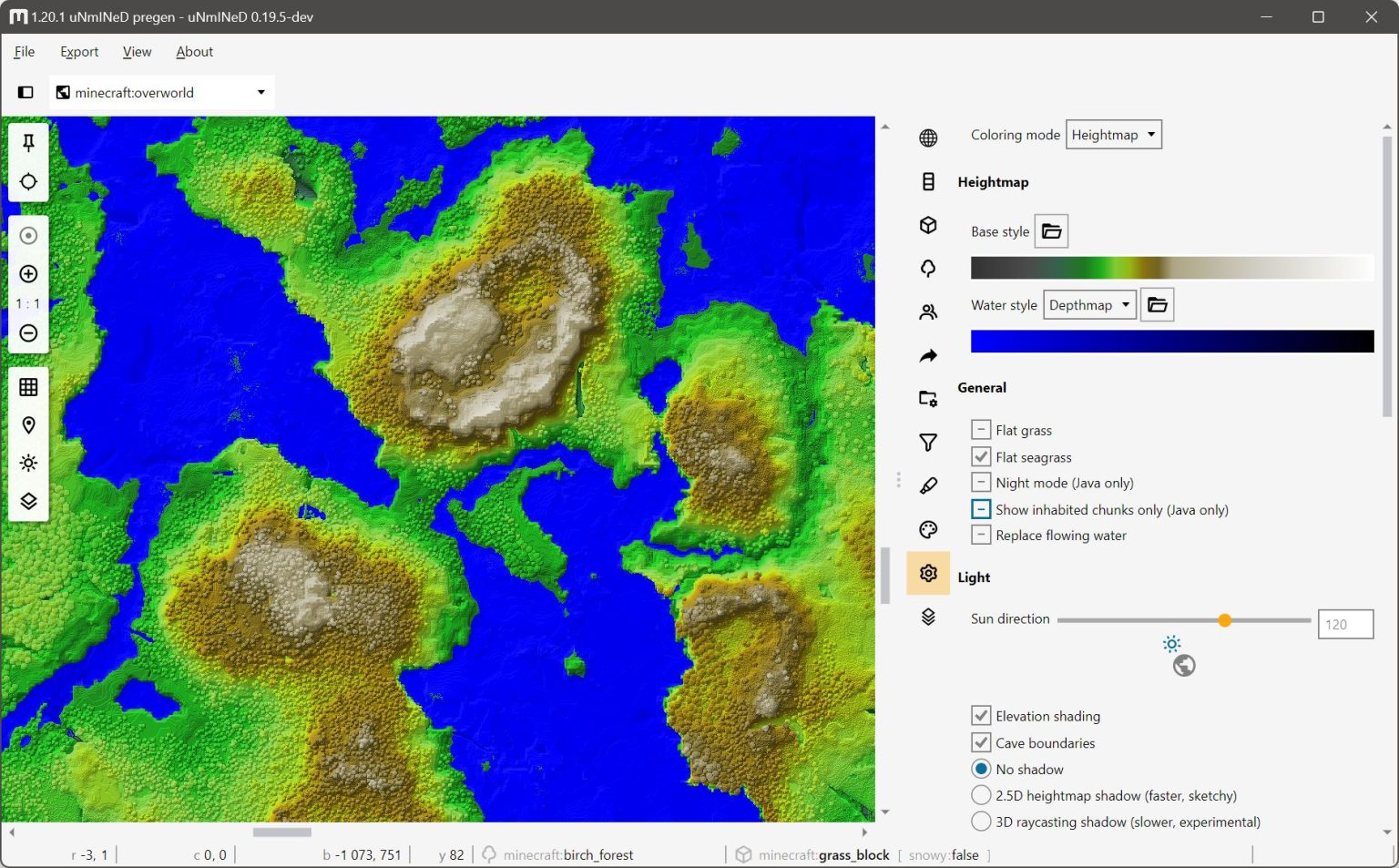Image resolution: width=1399 pixels, height=868 pixels.
Task: Reset zoom to 1:1 scale
Action: point(28,303)
